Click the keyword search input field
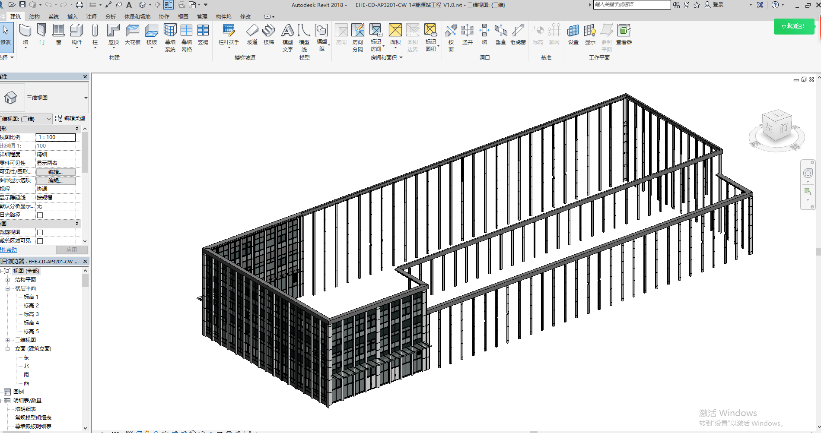Image resolution: width=821 pixels, height=433 pixels. click(x=632, y=5)
